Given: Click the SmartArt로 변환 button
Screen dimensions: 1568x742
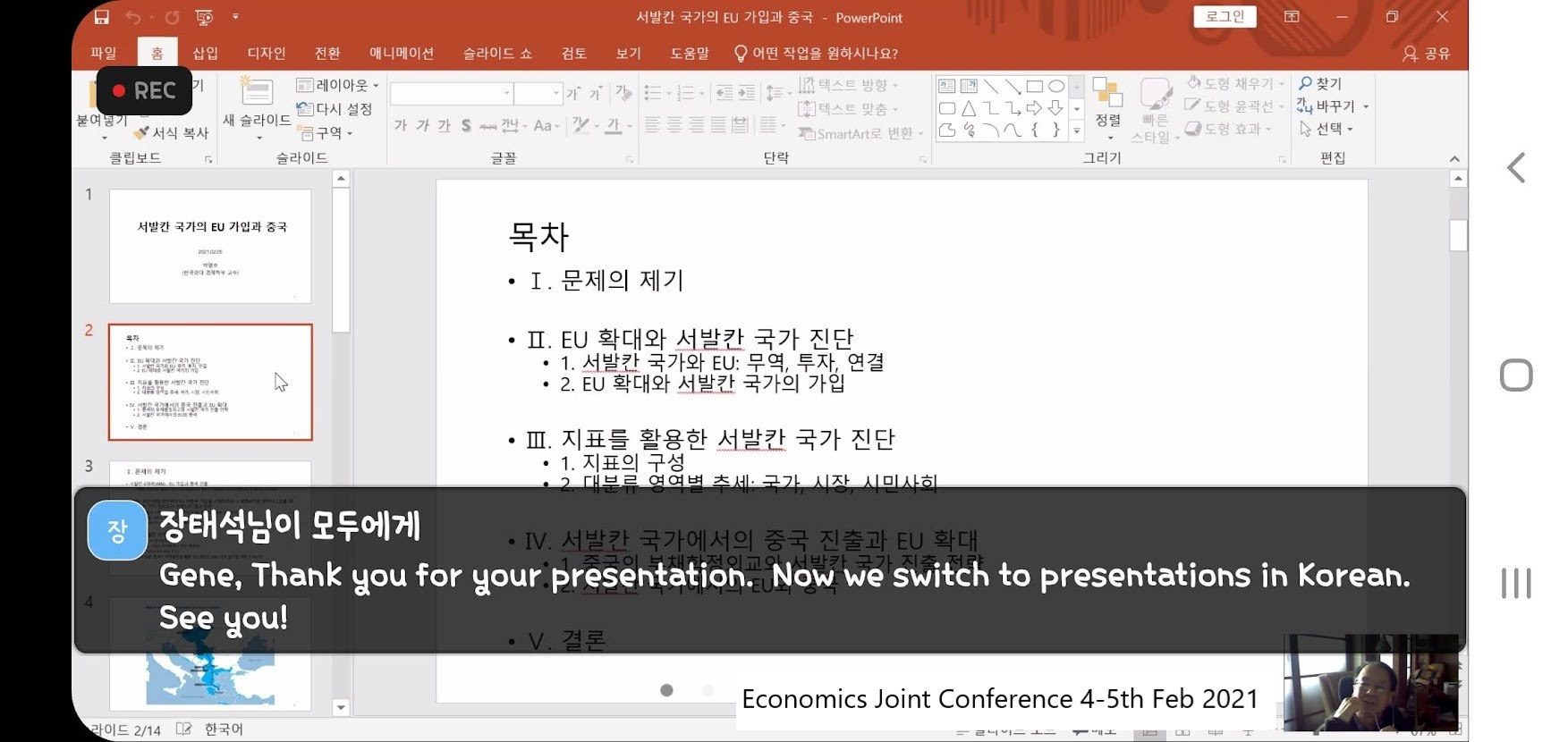Looking at the screenshot, I should pos(861,133).
